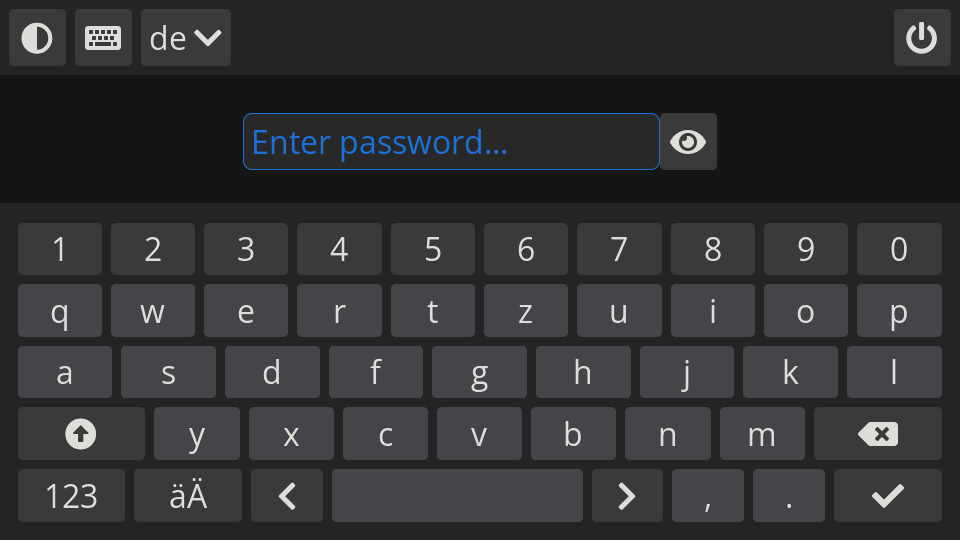The width and height of the screenshot is (960, 540).
Task: Switch to the 123 symbols layout
Action: pyautogui.click(x=71, y=495)
